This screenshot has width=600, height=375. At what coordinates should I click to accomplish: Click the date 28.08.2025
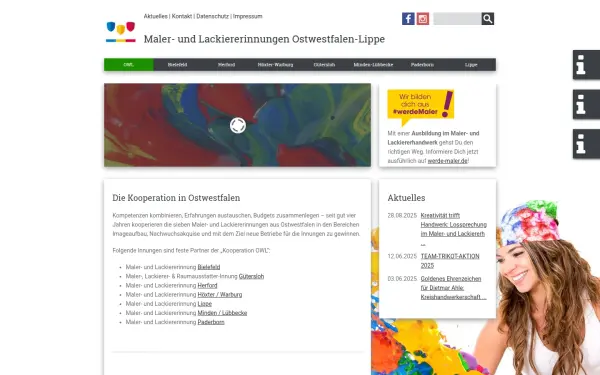(x=402, y=215)
